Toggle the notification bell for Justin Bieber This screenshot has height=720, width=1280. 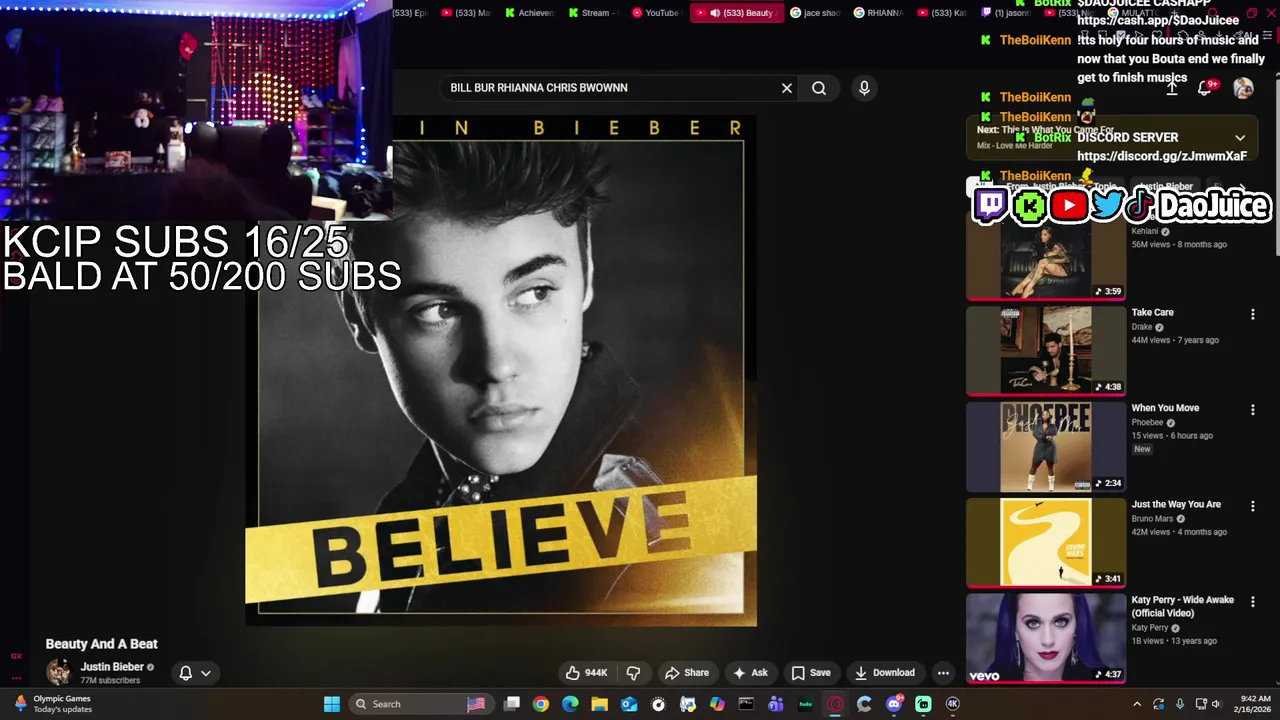[185, 673]
